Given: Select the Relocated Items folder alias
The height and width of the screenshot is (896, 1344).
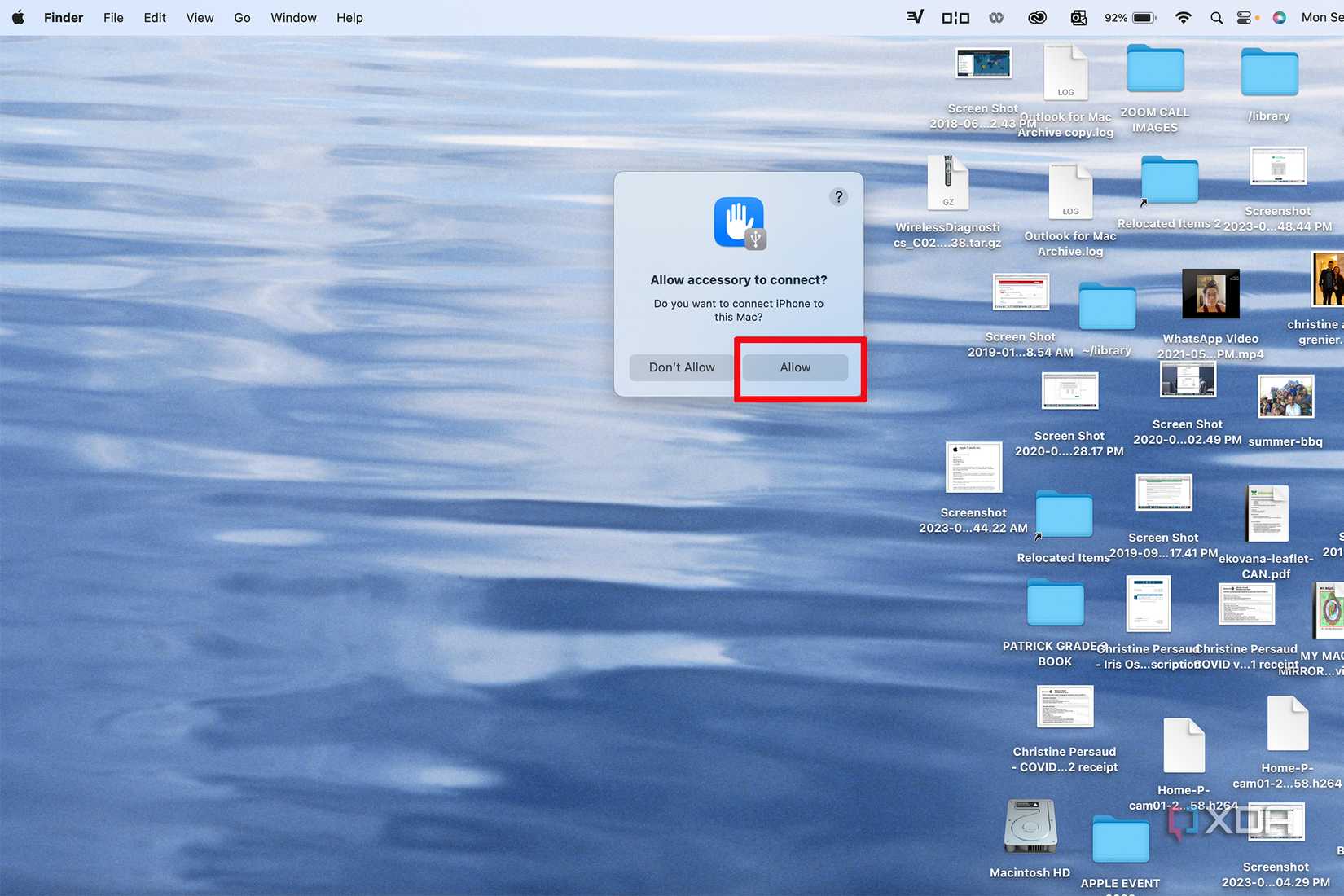Looking at the screenshot, I should pos(1064,515).
